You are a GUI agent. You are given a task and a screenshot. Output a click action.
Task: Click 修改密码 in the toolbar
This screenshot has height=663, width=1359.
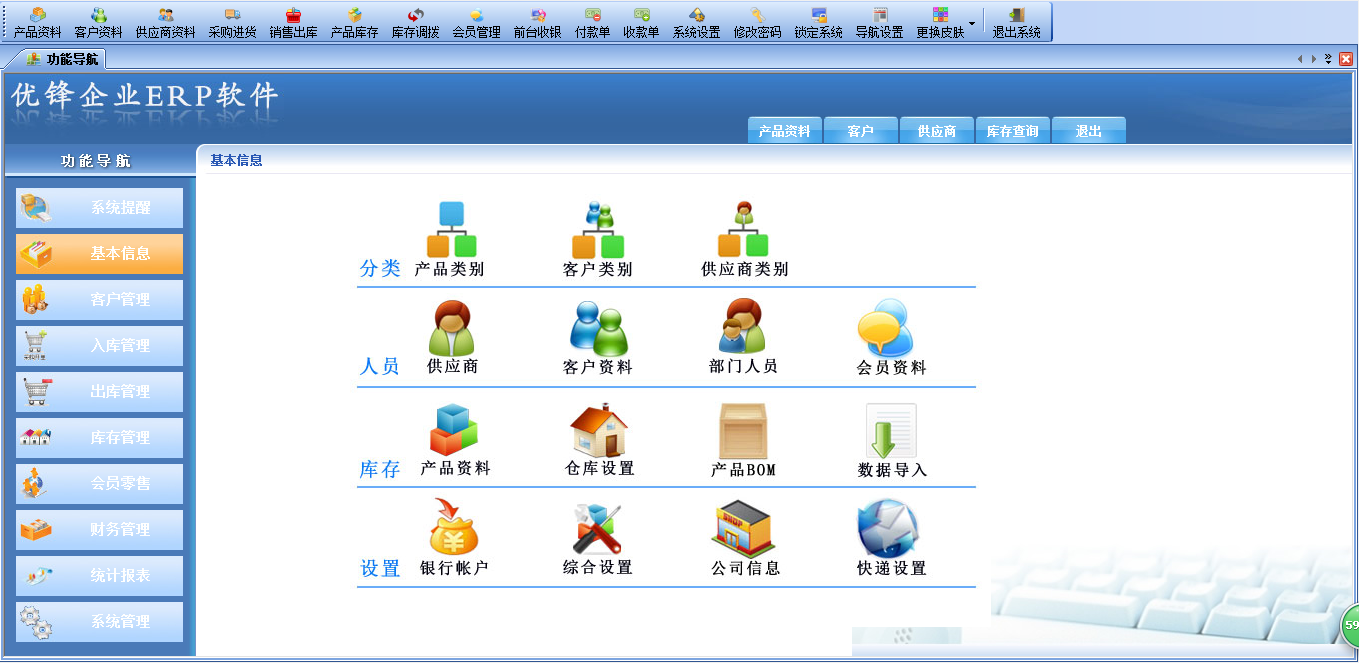pyautogui.click(x=757, y=22)
